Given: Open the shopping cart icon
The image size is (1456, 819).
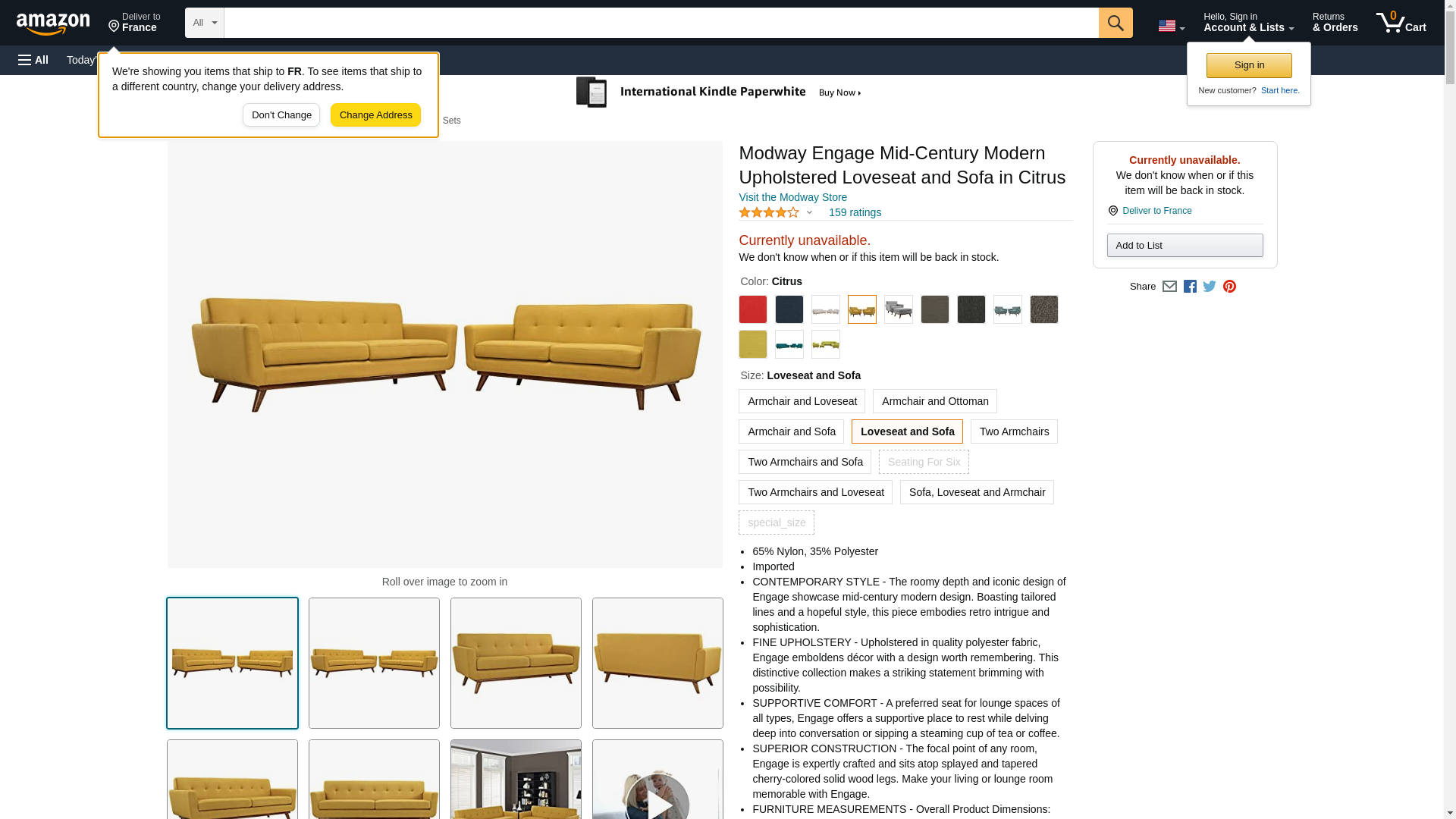Looking at the screenshot, I should click(x=1401, y=23).
